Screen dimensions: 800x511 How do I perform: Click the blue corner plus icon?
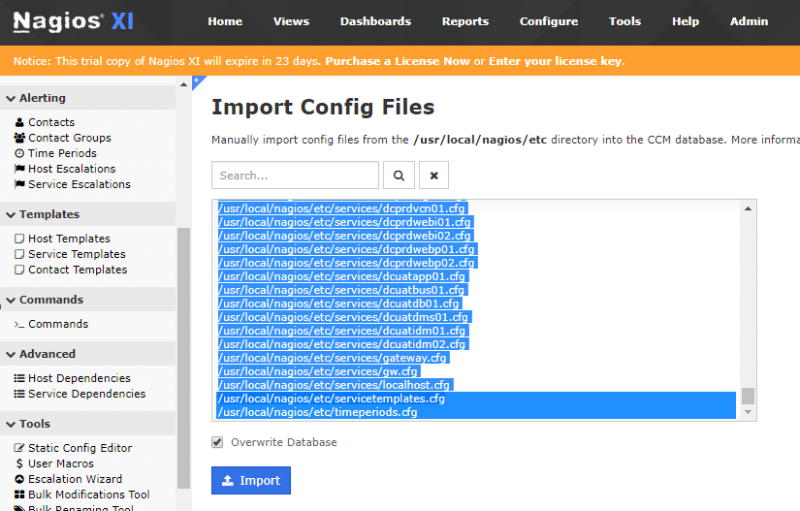(x=198, y=82)
